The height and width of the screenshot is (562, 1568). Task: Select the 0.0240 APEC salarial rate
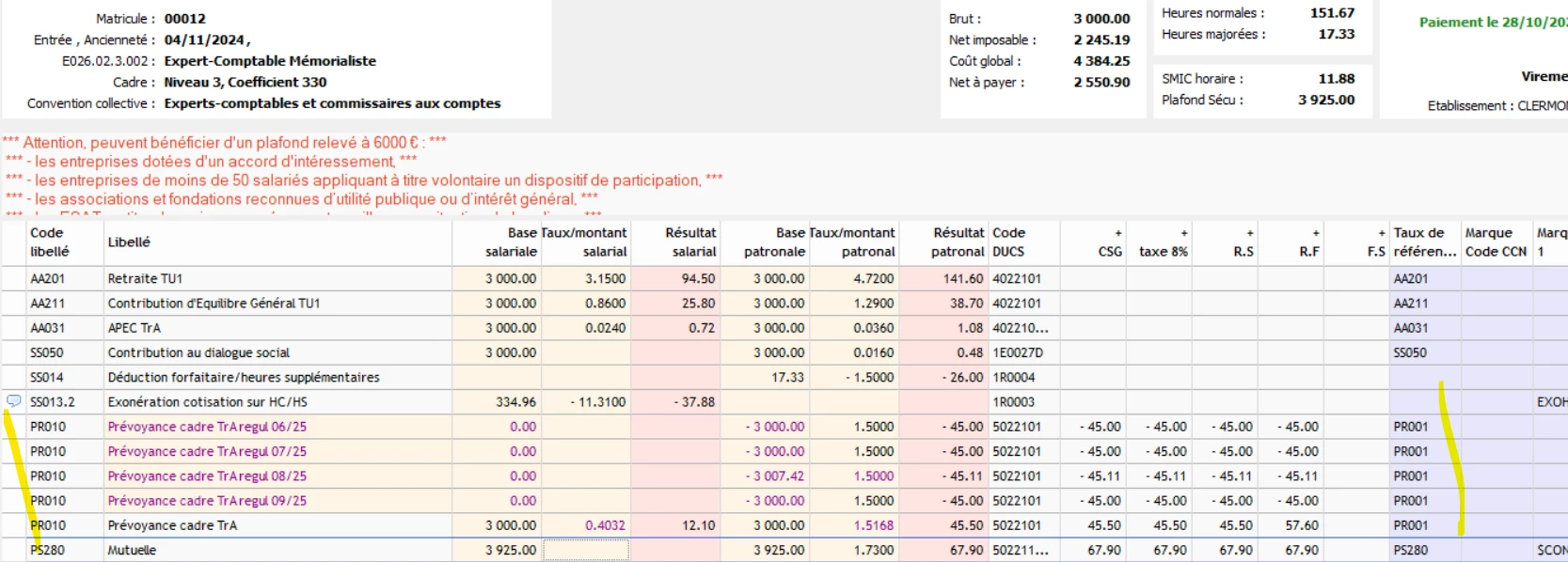click(x=605, y=328)
